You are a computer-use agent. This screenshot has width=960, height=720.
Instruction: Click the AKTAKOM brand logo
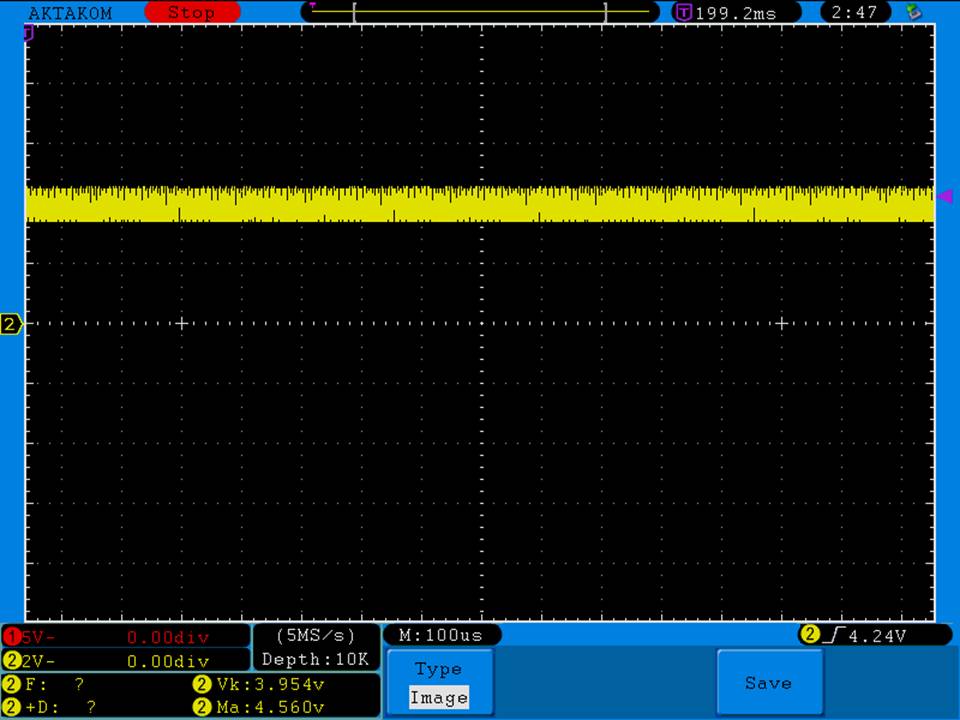(x=70, y=13)
